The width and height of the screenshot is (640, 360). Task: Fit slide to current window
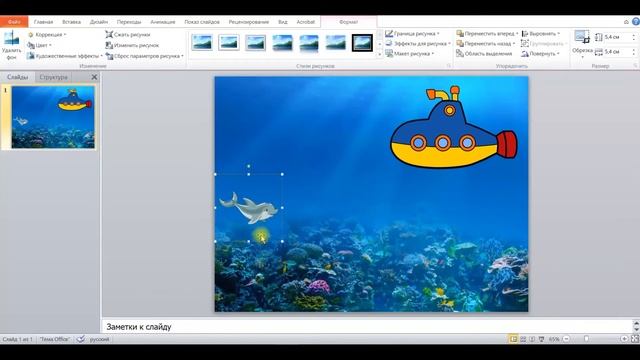pyautogui.click(x=635, y=339)
